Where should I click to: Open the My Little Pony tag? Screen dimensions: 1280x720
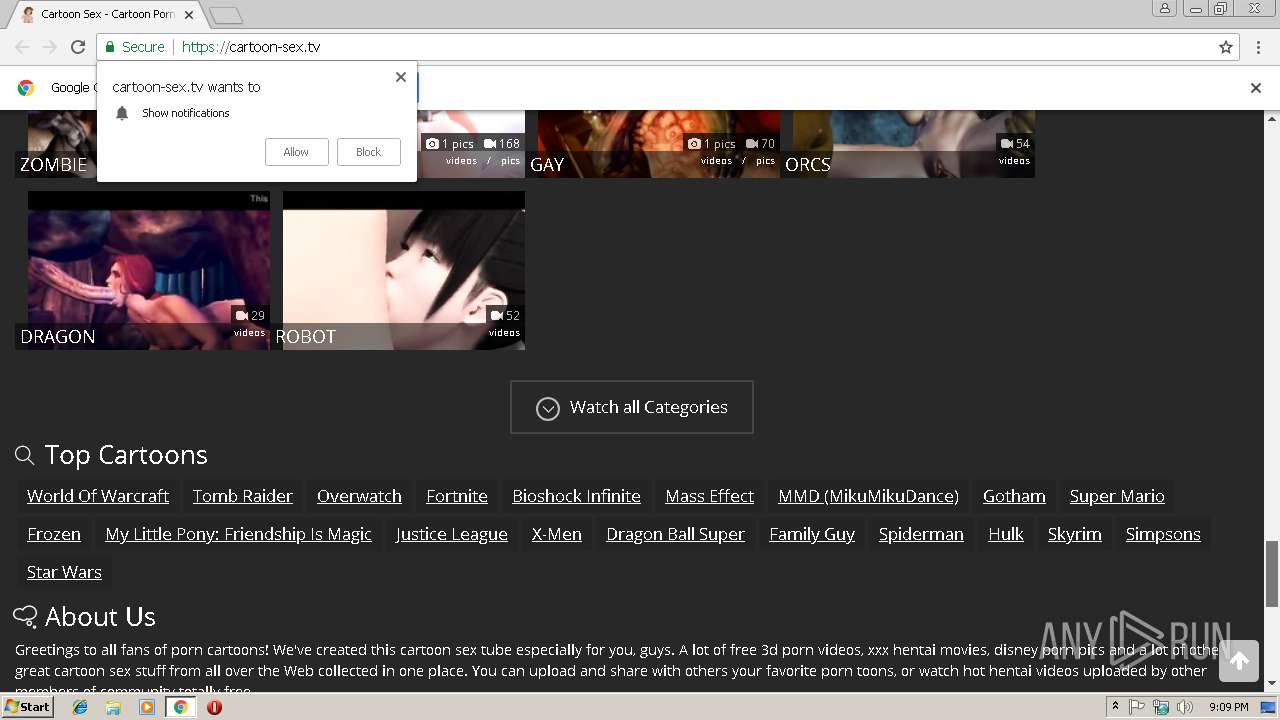(239, 534)
